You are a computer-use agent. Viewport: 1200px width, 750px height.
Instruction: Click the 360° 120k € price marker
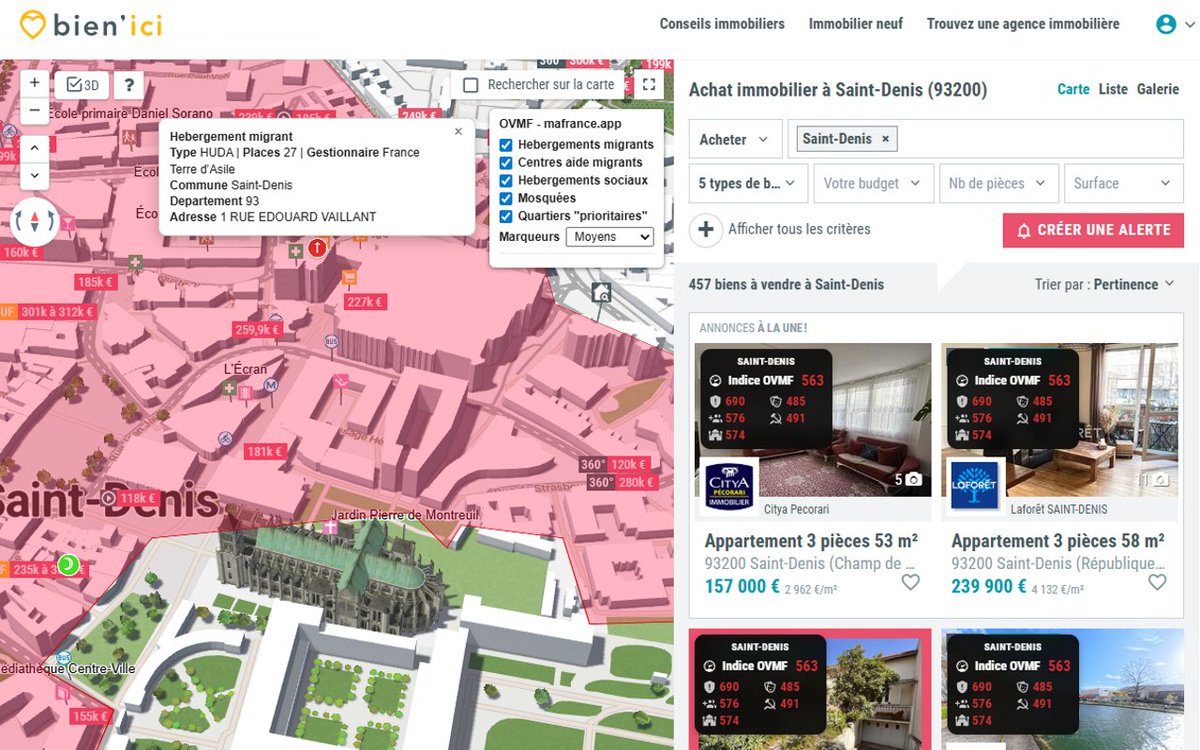(615, 465)
